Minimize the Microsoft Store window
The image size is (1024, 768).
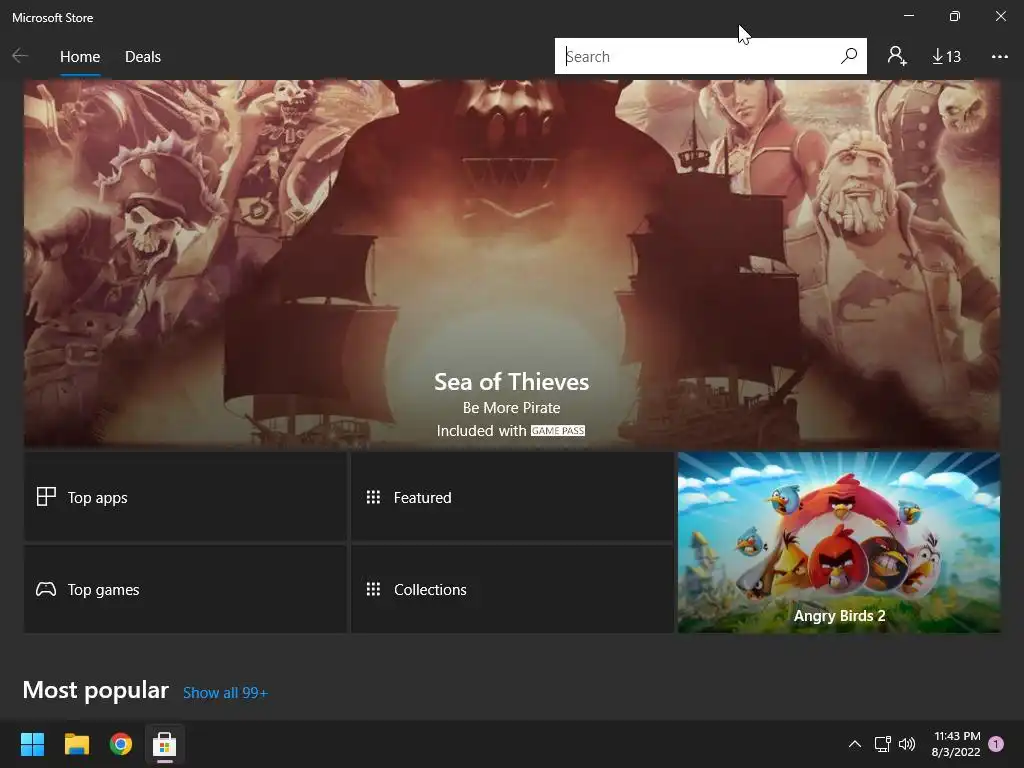coord(909,16)
